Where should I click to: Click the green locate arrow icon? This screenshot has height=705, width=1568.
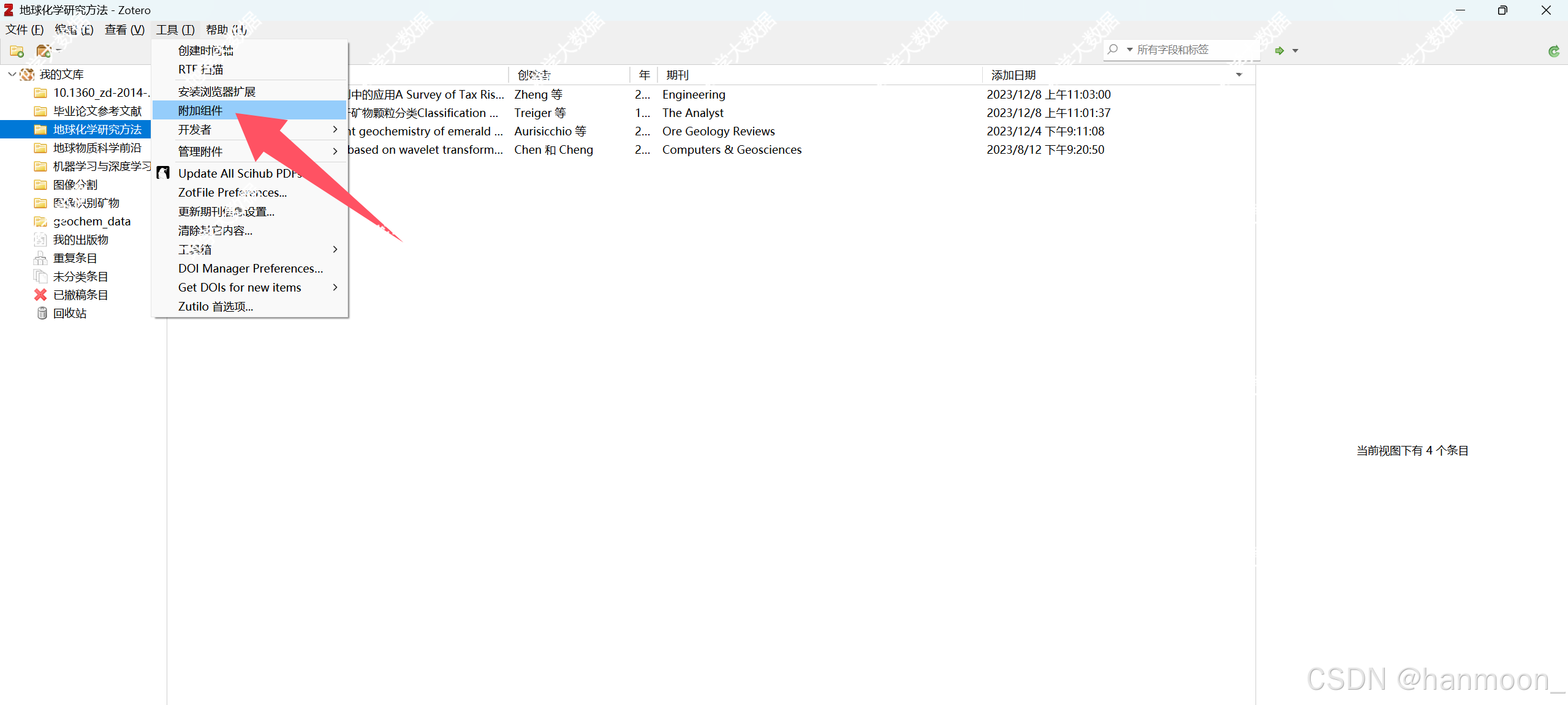1279,51
